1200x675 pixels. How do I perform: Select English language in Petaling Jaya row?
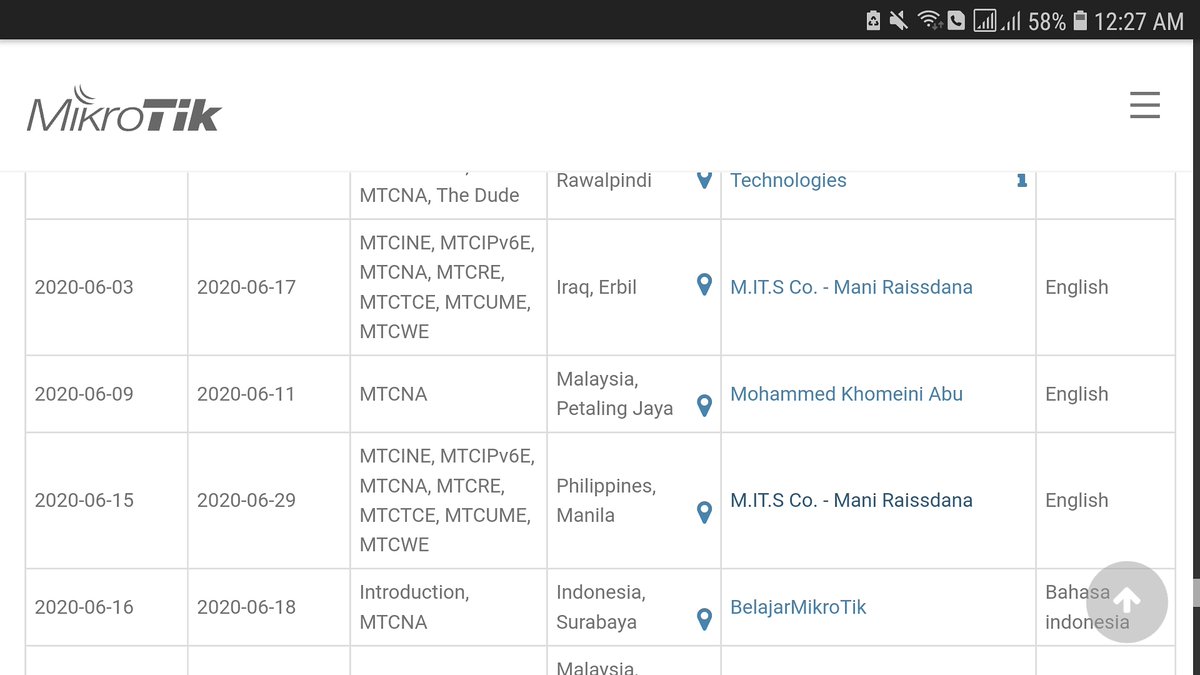[x=1076, y=394]
